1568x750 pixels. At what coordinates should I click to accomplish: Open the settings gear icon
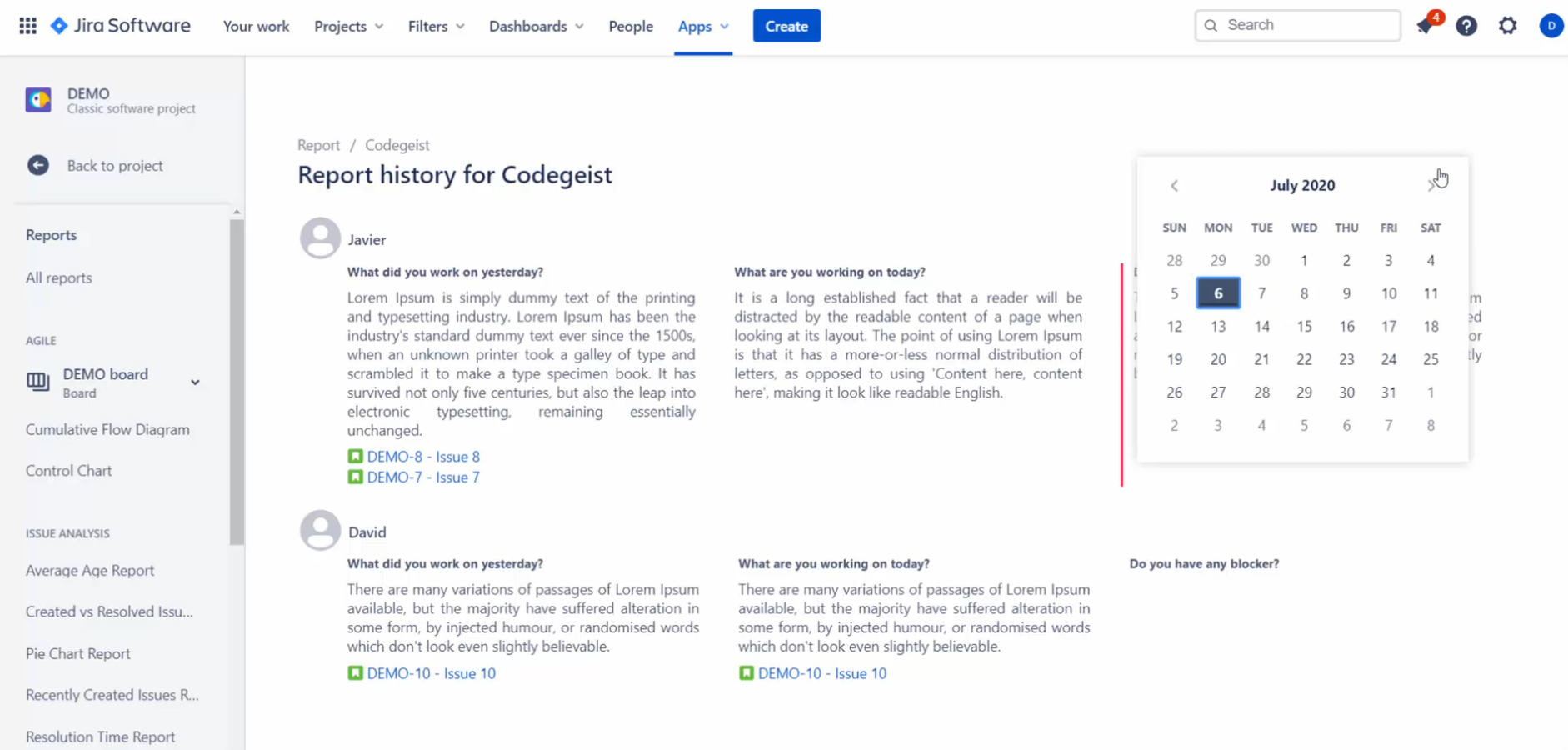pos(1508,26)
